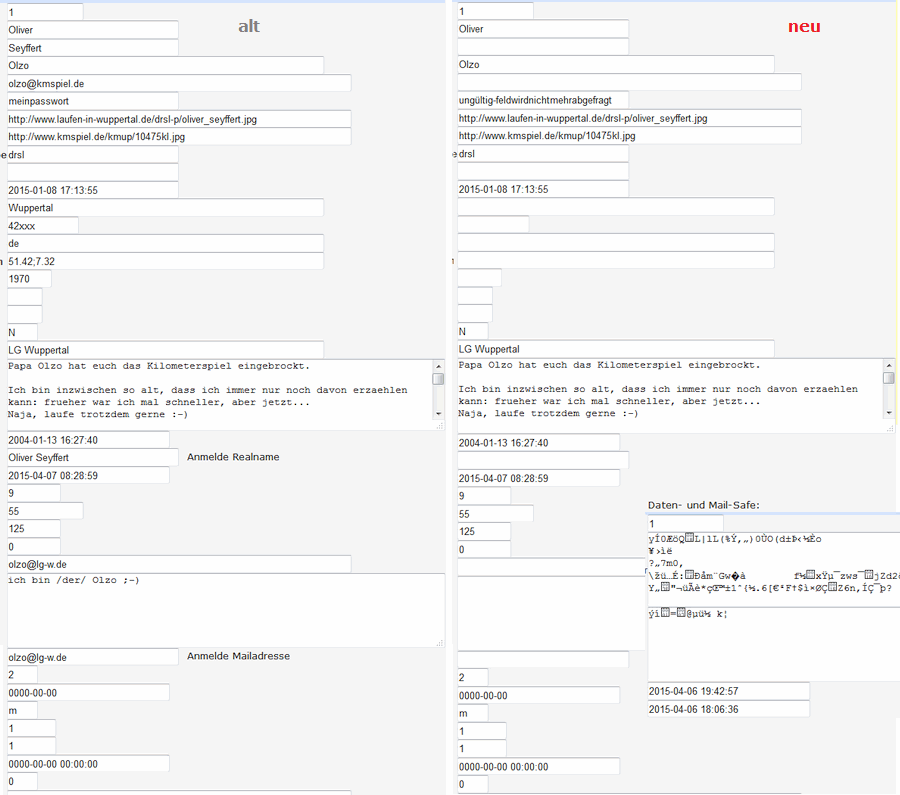Image resolution: width=900 pixels, height=795 pixels.
Task: Click the 'meinpasswort' password field
Action: pyautogui.click(x=92, y=101)
